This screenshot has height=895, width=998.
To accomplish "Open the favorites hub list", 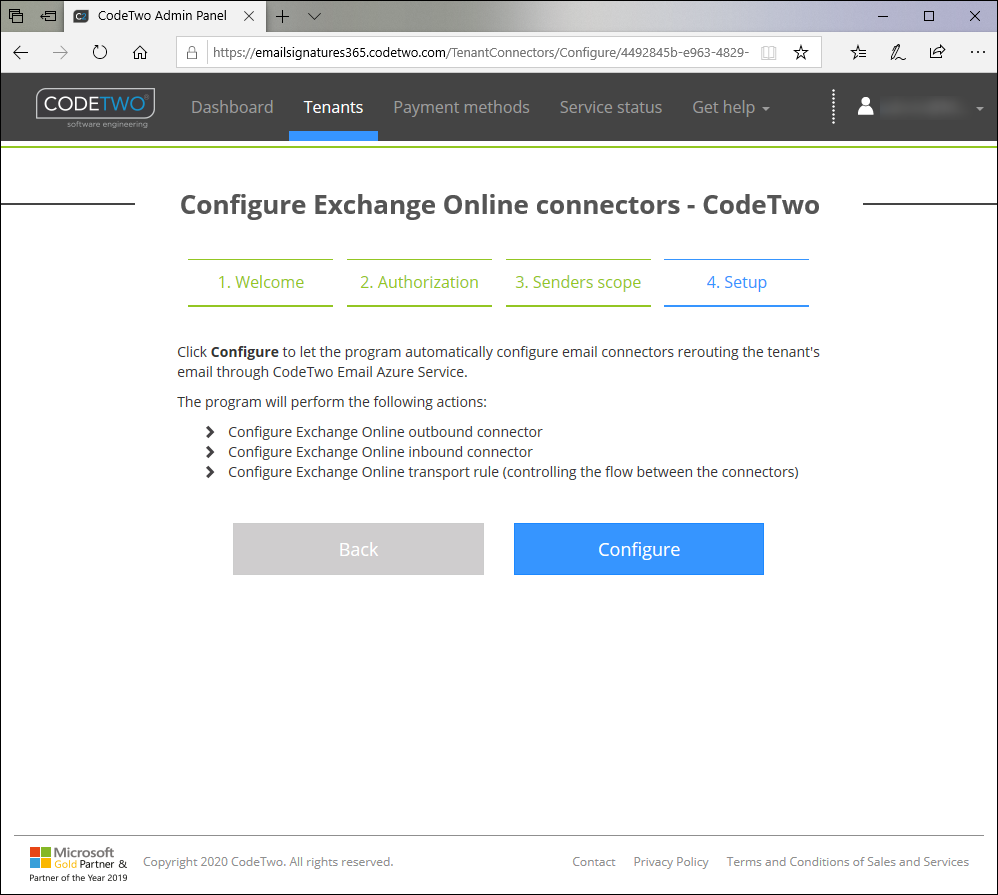I will click(x=858, y=53).
